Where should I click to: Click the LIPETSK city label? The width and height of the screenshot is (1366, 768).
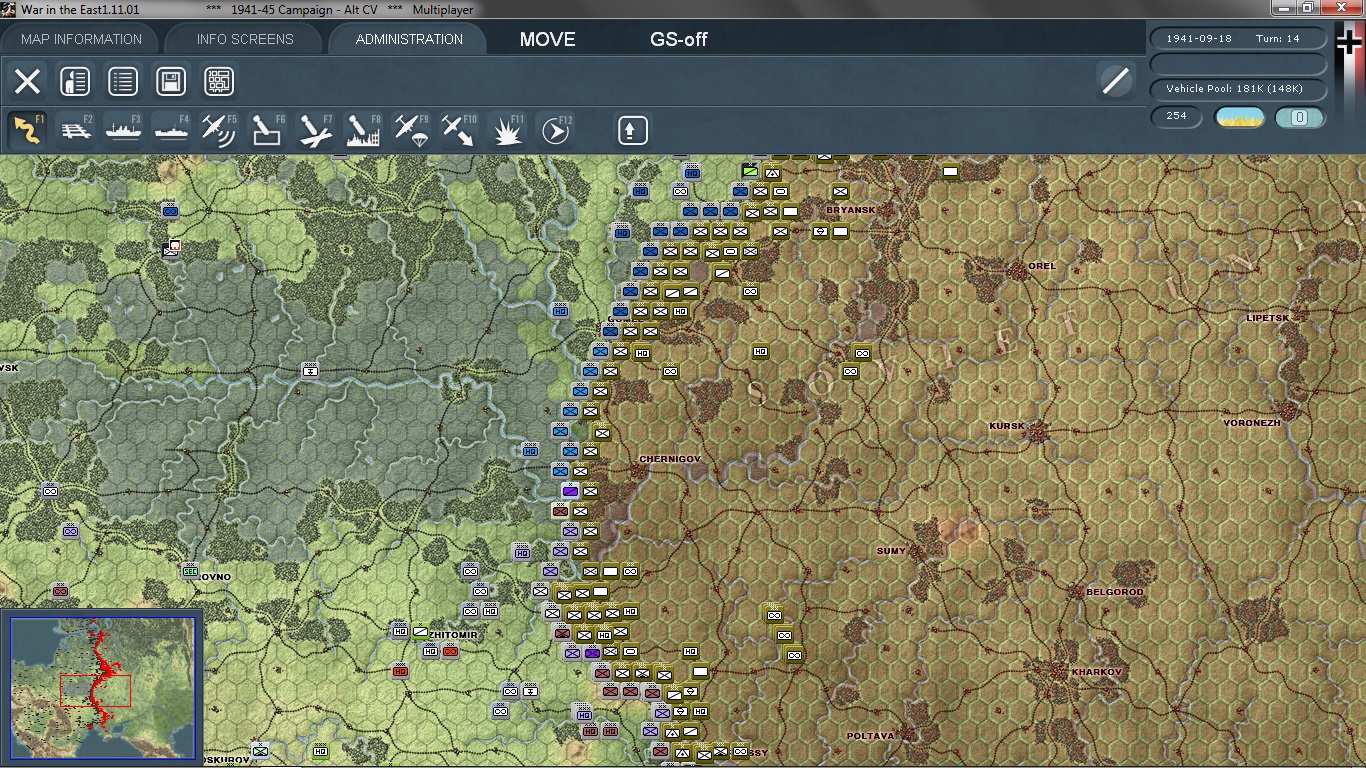pyautogui.click(x=1267, y=318)
